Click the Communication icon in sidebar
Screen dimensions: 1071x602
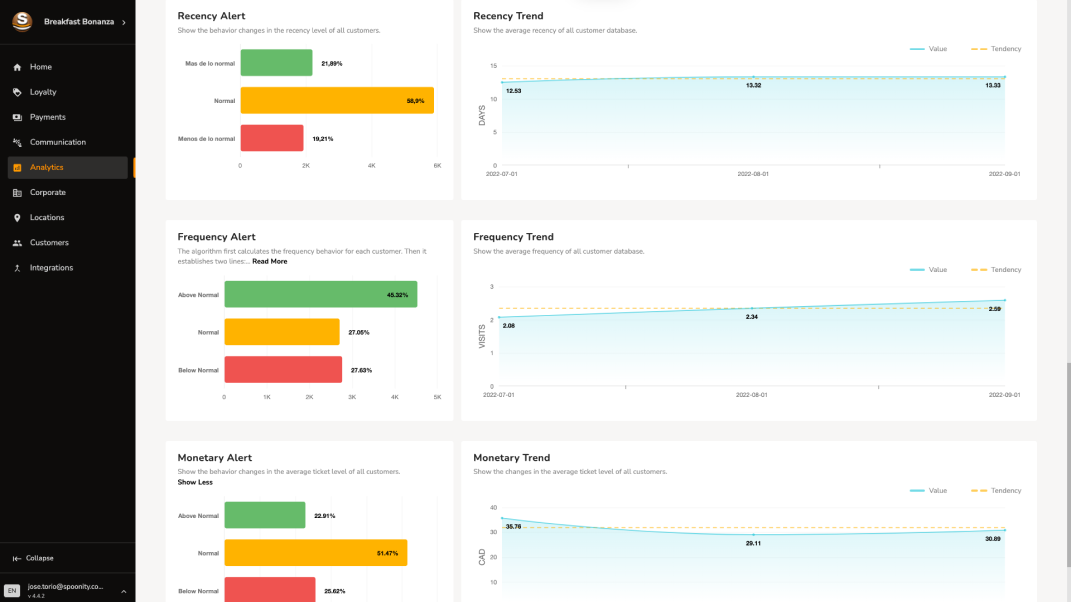(x=17, y=142)
